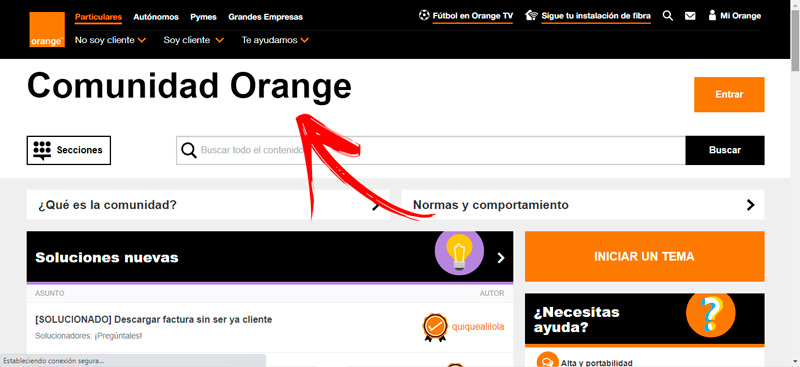Image resolution: width=800 pixels, height=367 pixels.
Task: Click the chat bubble icon beside Alta y portabilidad
Action: click(x=547, y=361)
